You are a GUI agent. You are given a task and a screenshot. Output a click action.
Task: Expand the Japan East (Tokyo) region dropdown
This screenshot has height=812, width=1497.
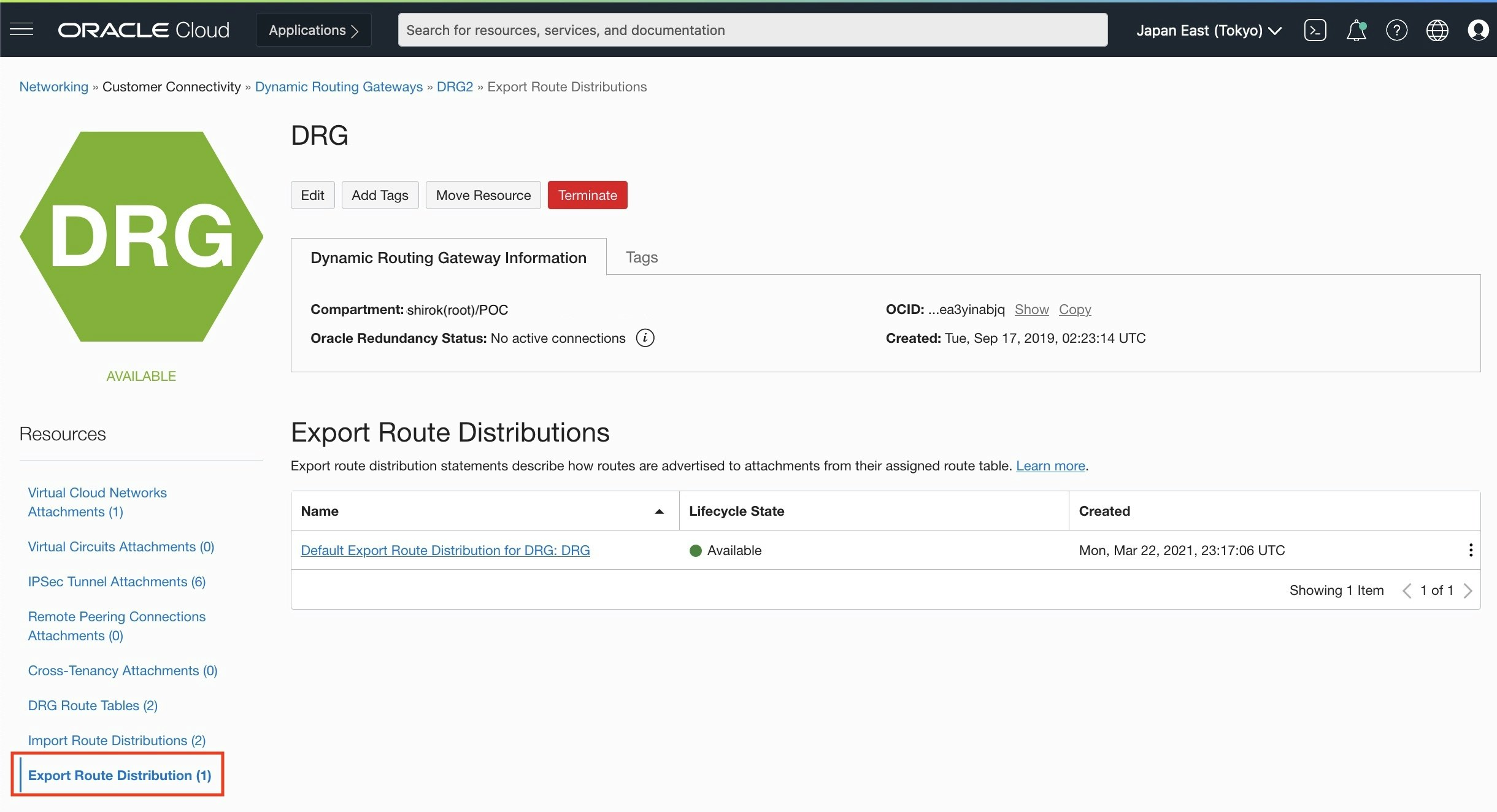click(1208, 30)
